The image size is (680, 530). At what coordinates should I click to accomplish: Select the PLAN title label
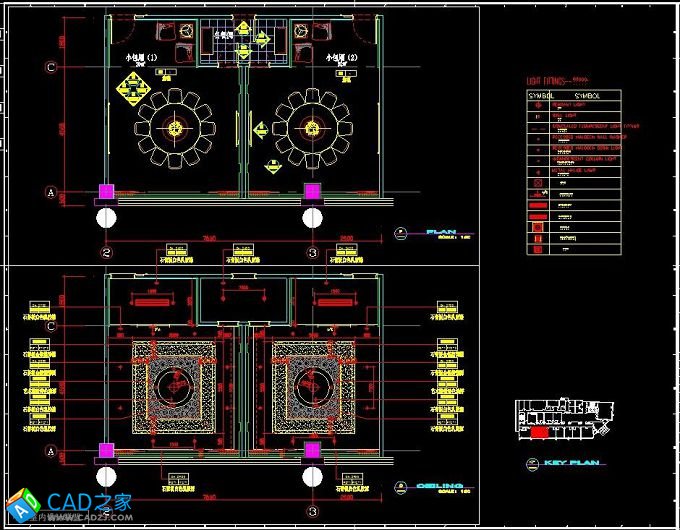point(440,233)
